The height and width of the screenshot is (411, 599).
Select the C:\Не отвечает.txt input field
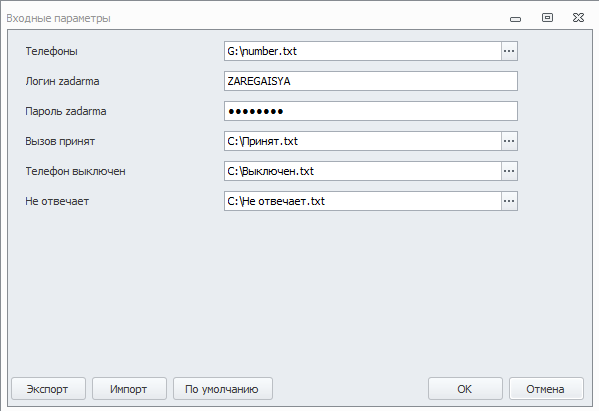click(363, 201)
